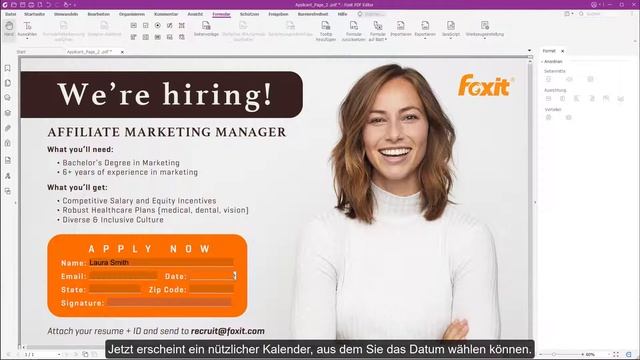Open Fields panel in left sidebar
640x360 pixels.
point(8,160)
